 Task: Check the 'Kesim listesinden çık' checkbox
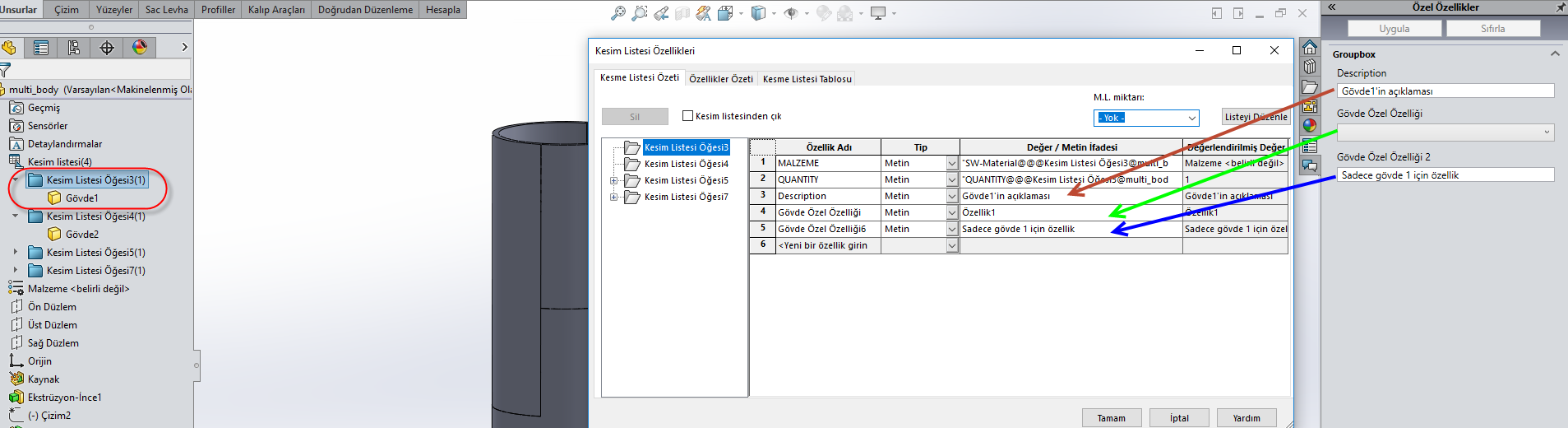point(688,116)
